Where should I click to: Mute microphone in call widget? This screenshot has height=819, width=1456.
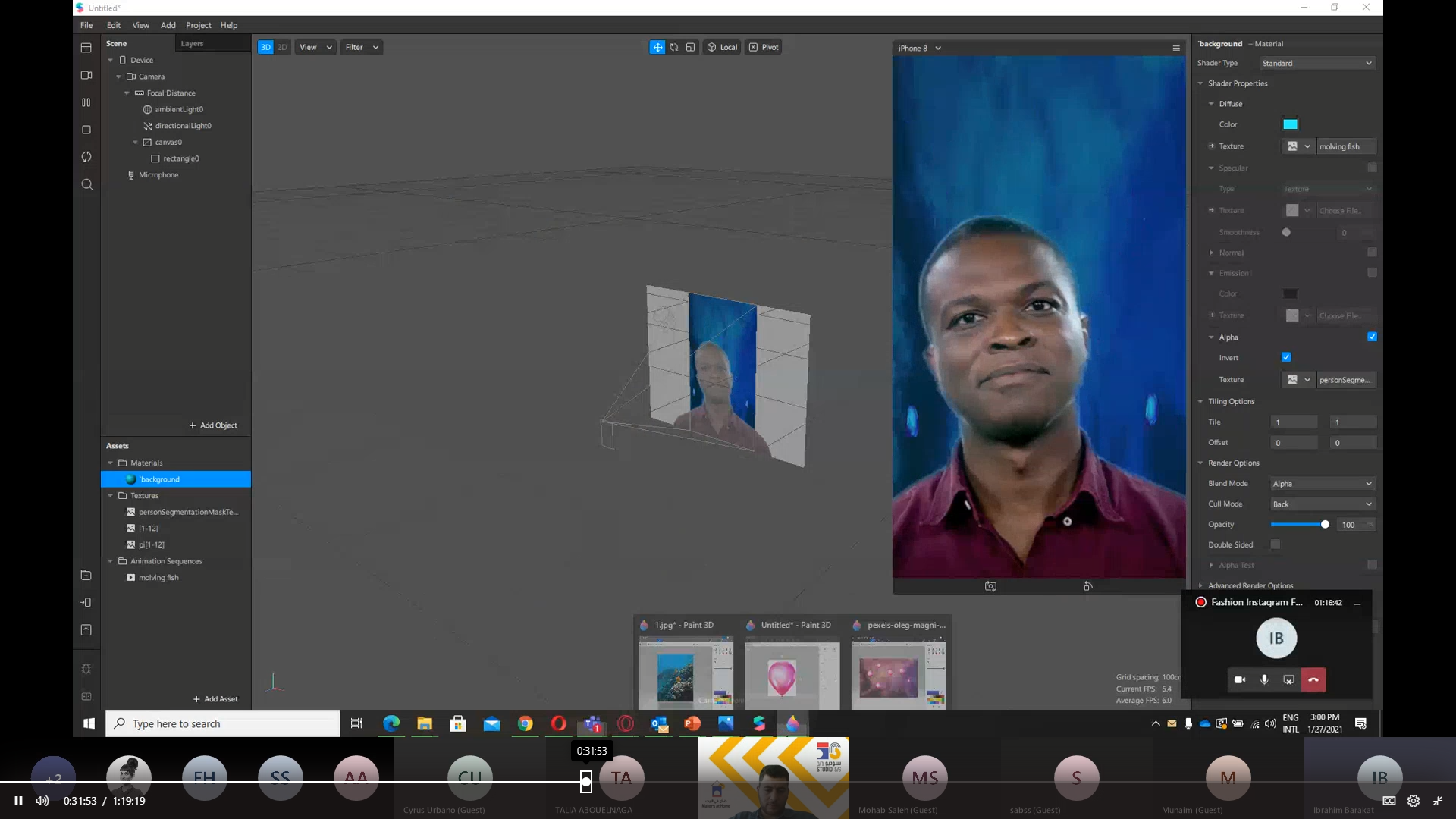click(x=1264, y=679)
